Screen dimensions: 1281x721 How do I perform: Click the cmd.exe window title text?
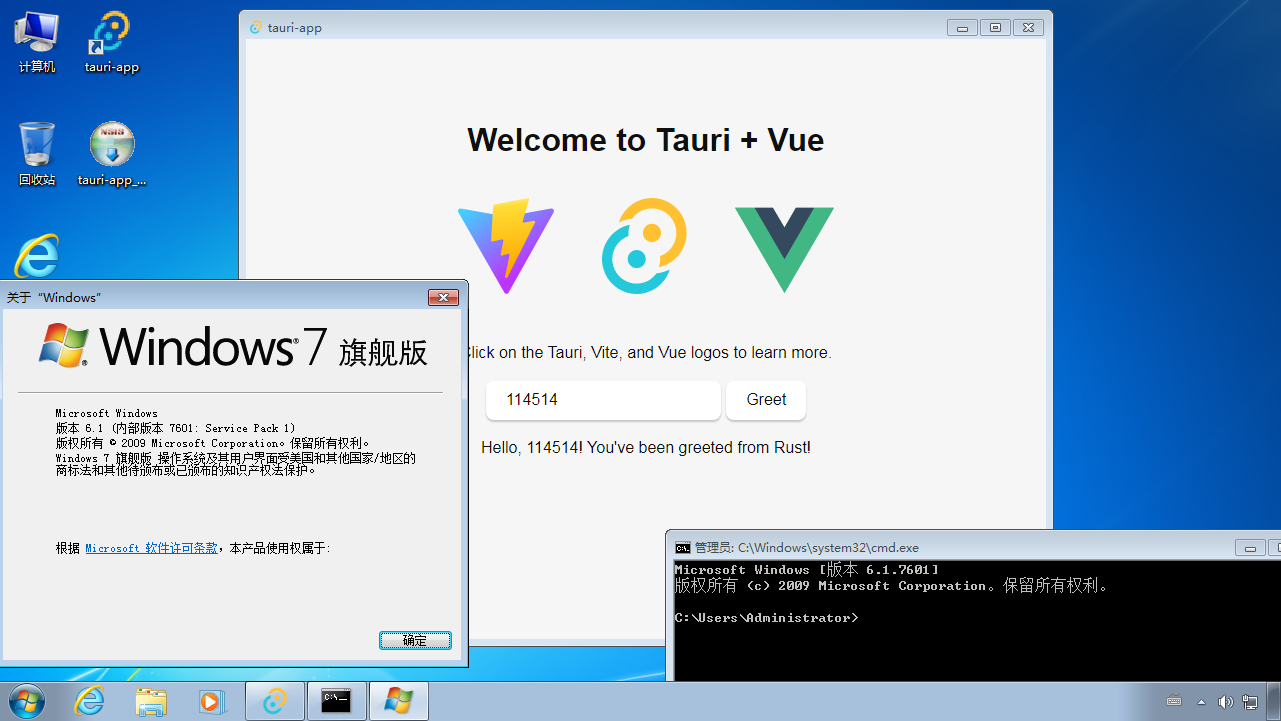807,547
